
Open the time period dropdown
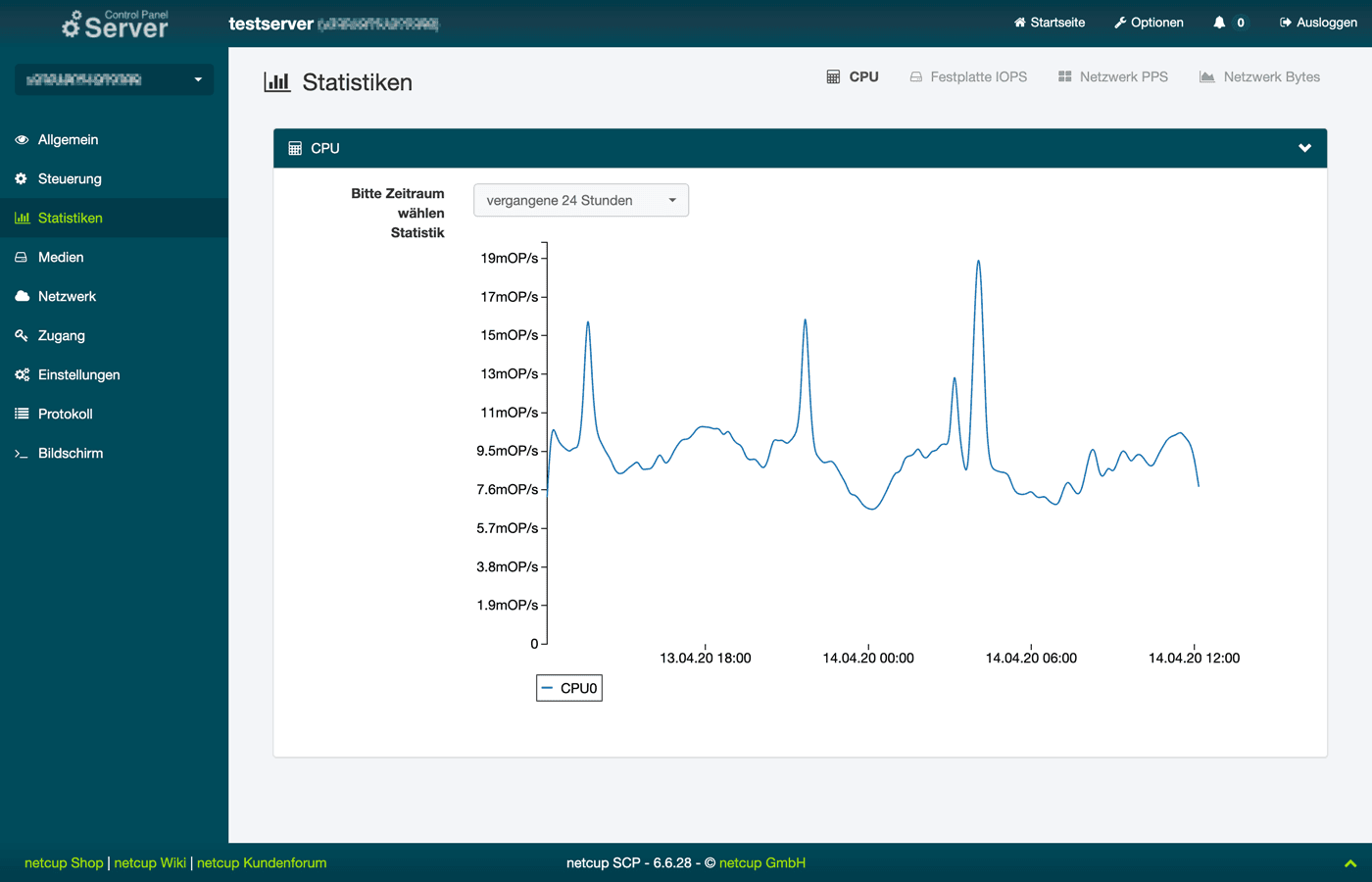[580, 201]
